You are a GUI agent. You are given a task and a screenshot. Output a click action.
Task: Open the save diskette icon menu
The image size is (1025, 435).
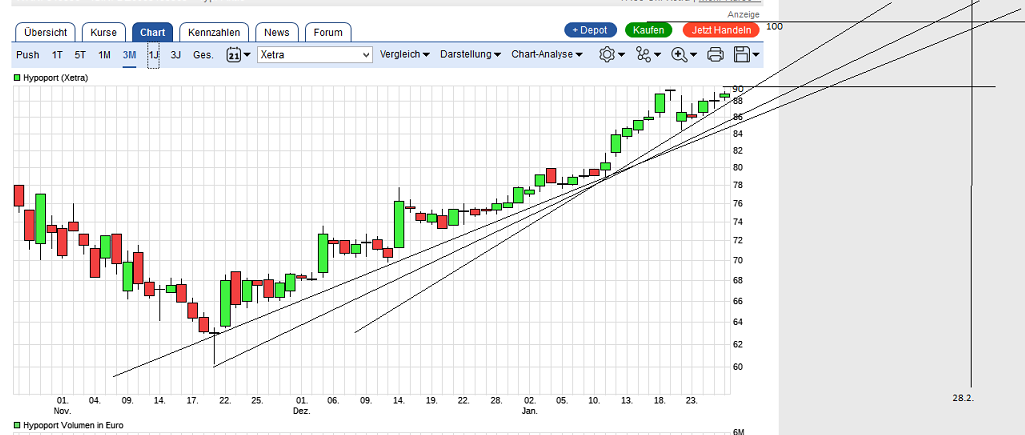pyautogui.click(x=747, y=55)
